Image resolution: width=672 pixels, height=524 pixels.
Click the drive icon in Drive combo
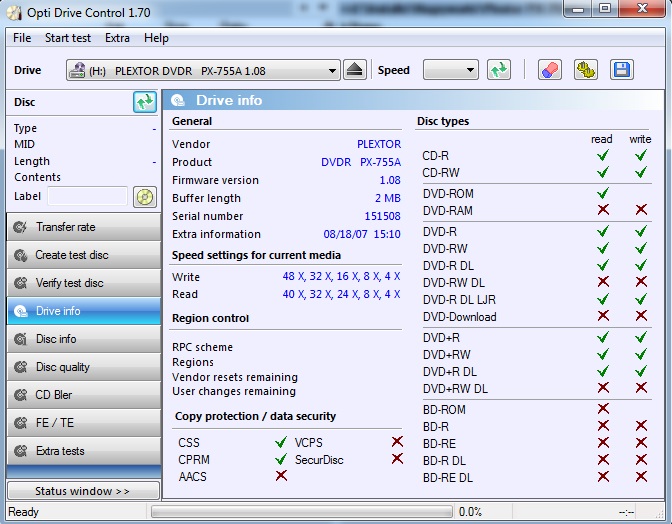(x=77, y=70)
